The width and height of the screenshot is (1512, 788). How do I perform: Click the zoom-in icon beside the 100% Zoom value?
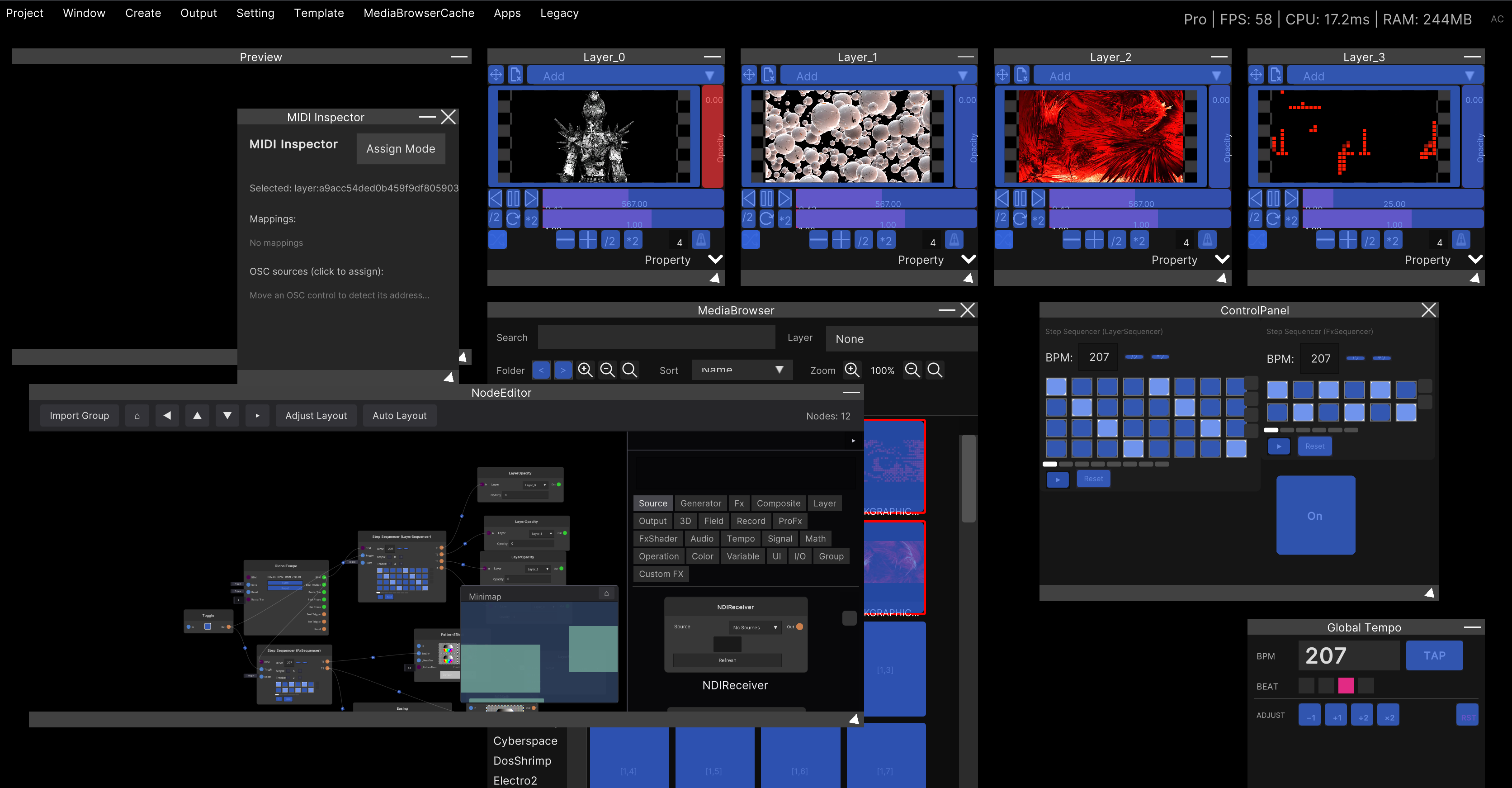pyautogui.click(x=852, y=370)
